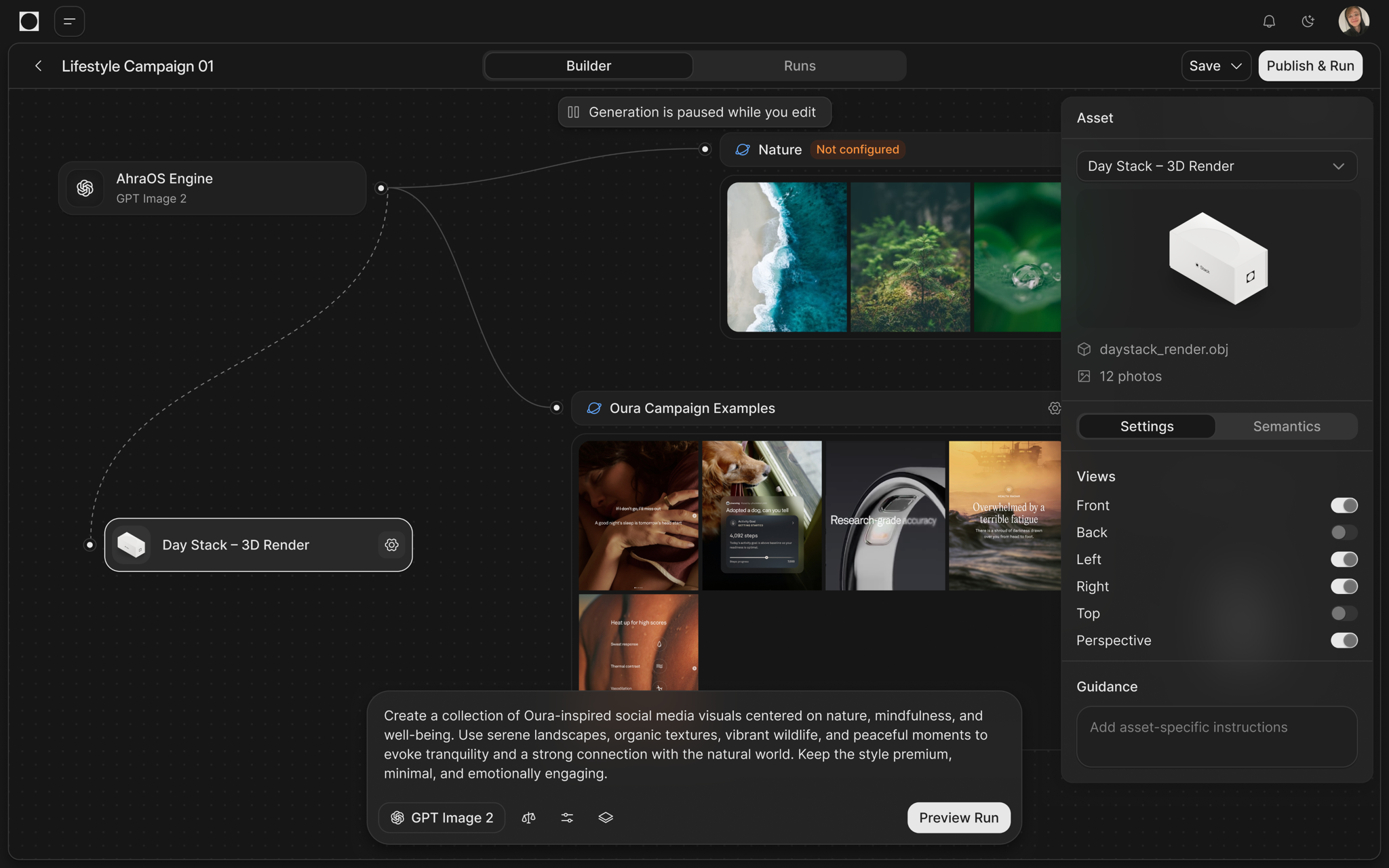Open the forest moss thumbnail
Viewport: 1389px width, 868px height.
[910, 257]
